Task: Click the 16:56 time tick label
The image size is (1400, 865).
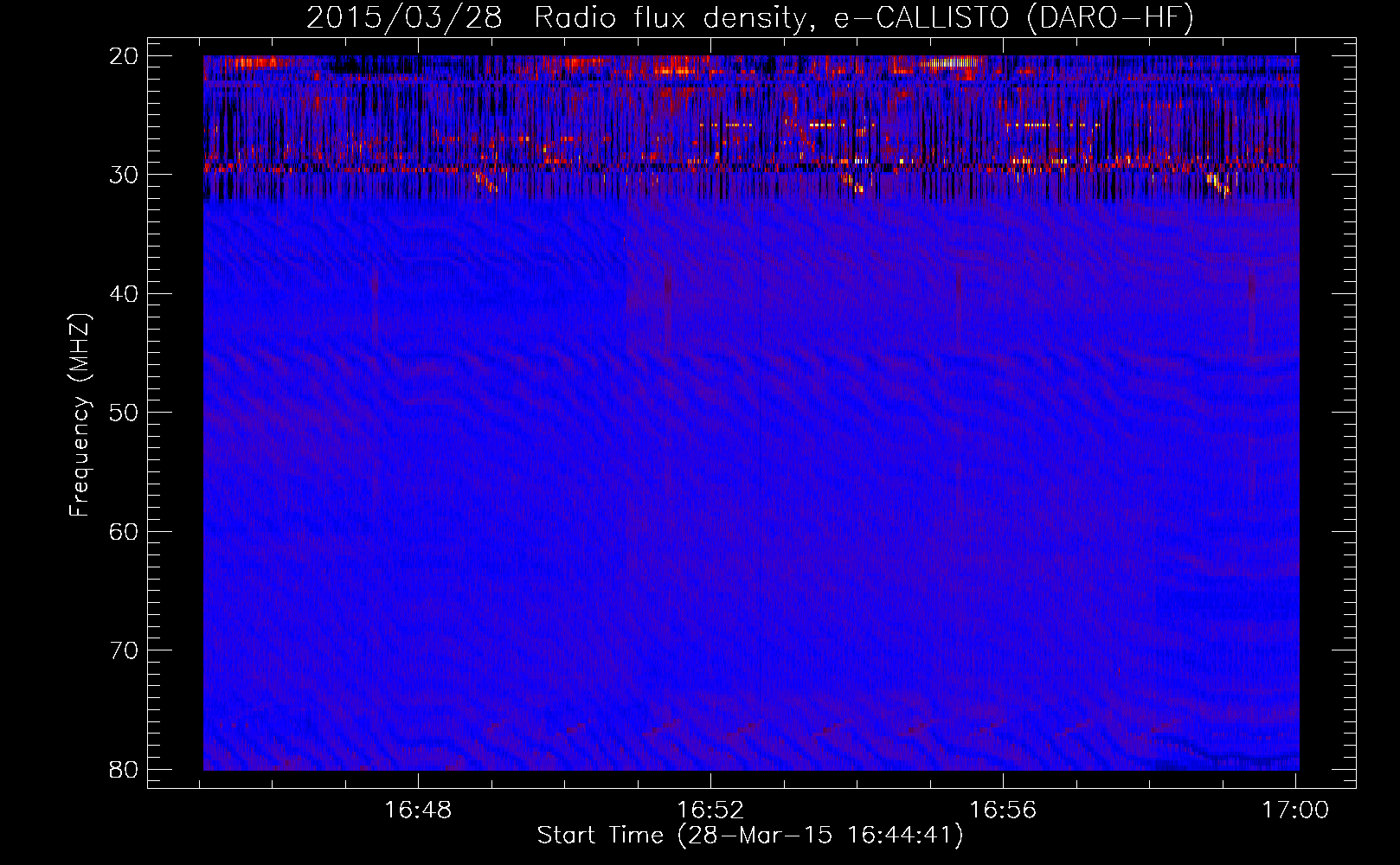Action: (x=1003, y=810)
